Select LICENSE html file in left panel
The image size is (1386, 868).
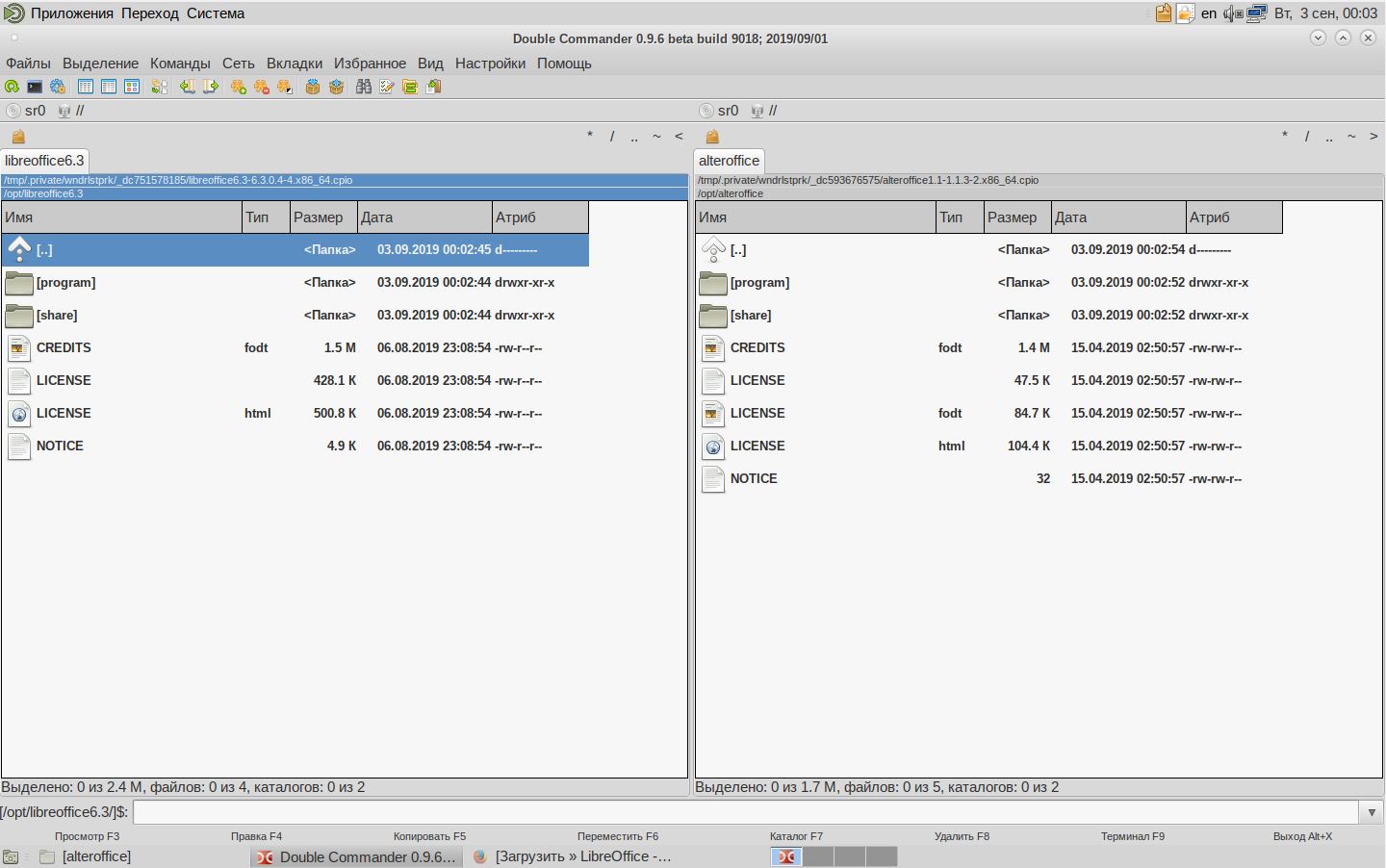[295, 414]
